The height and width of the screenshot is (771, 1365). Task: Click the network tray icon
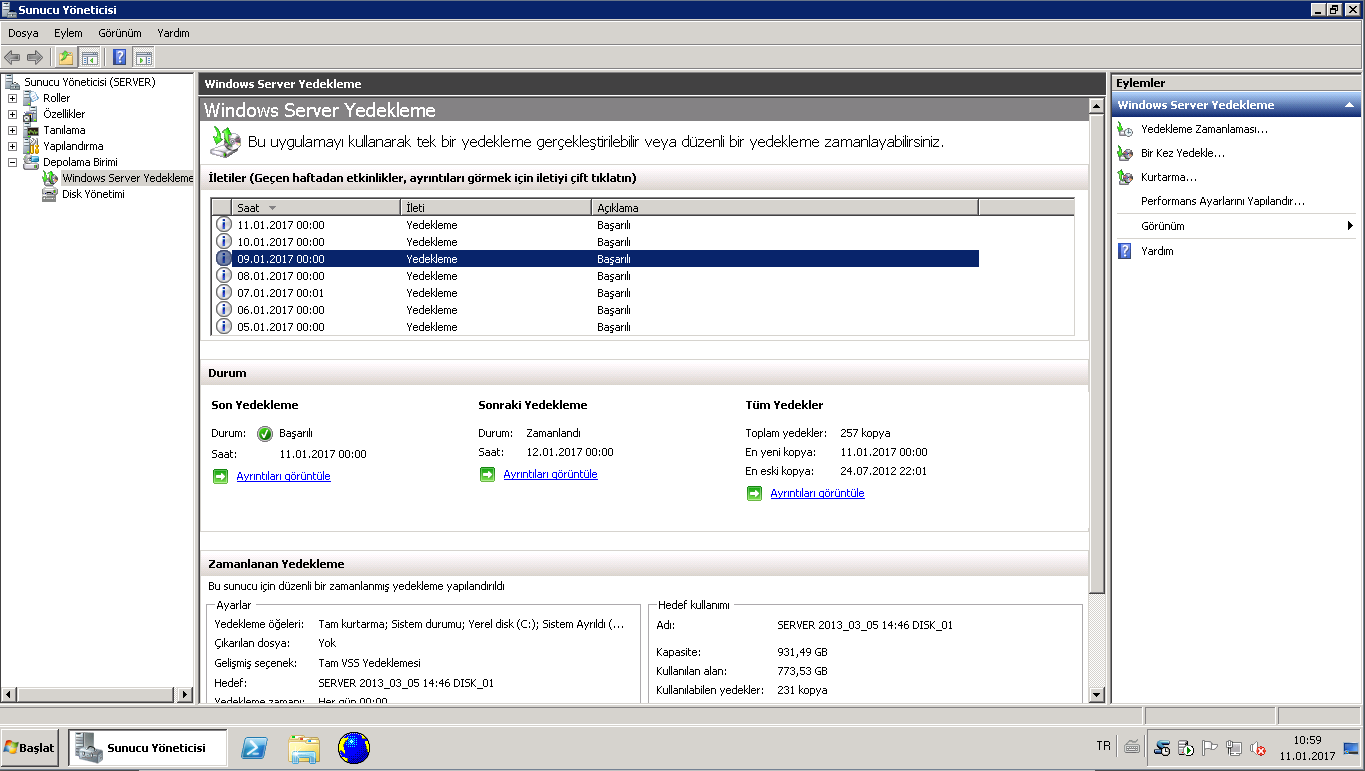point(1234,748)
